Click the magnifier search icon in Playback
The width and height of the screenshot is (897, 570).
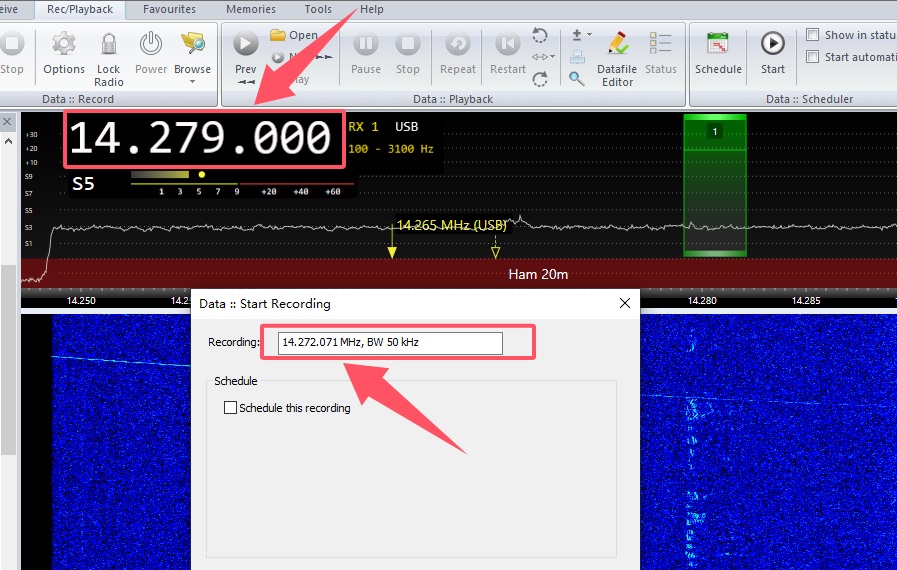coord(577,78)
